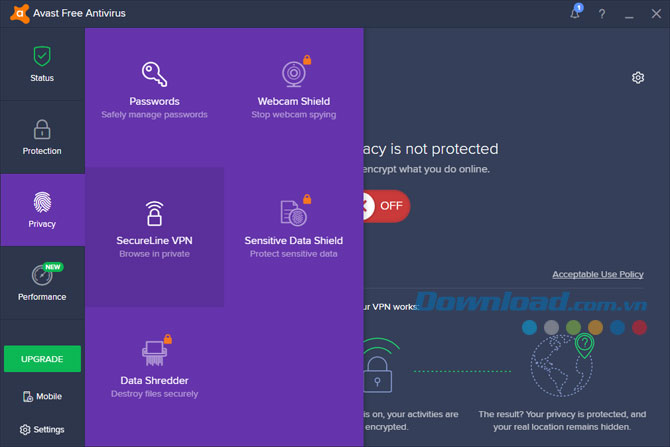Select the Privacy fingerprint tab
The image size is (670, 447).
point(42,210)
